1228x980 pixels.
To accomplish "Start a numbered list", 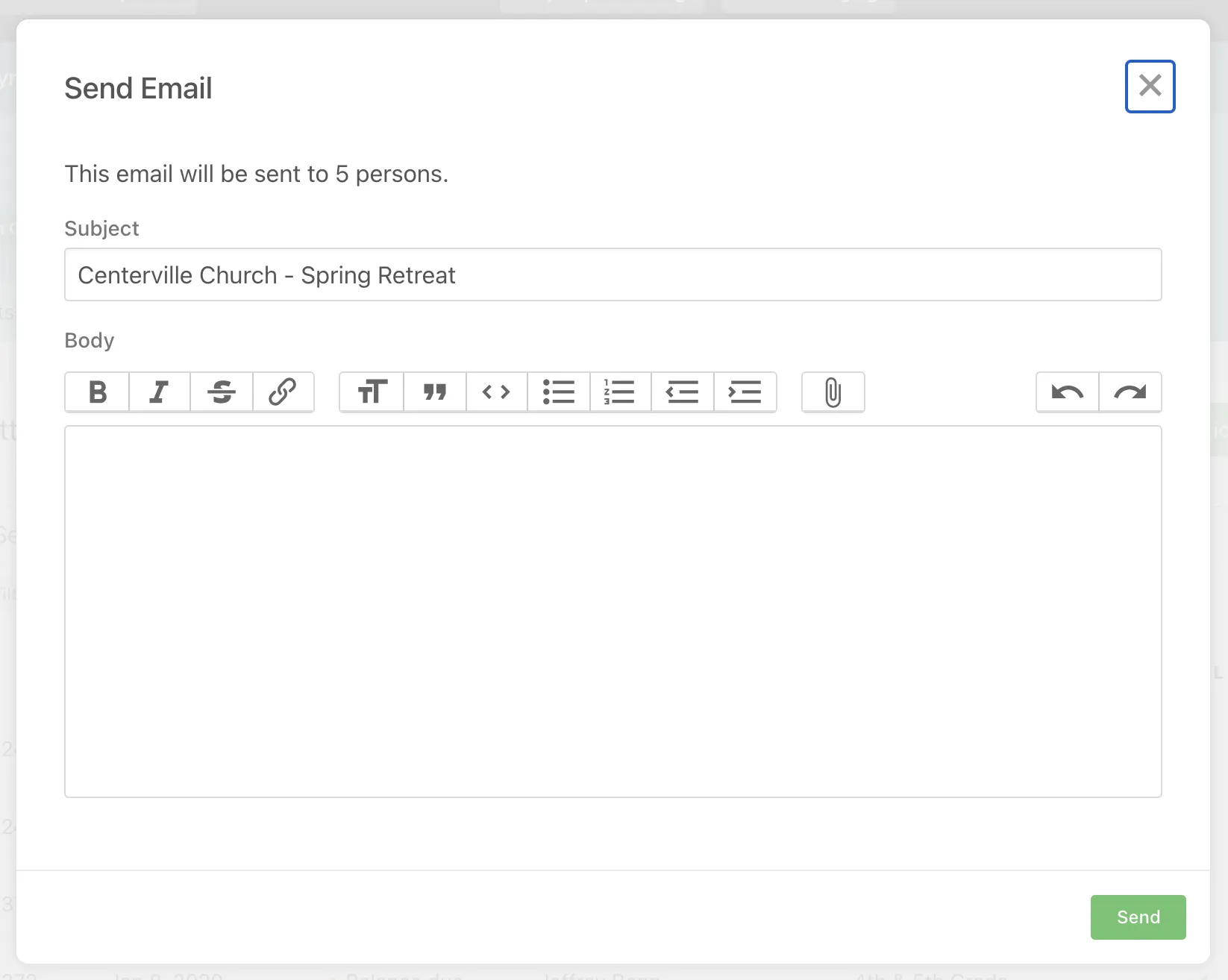I will (620, 392).
